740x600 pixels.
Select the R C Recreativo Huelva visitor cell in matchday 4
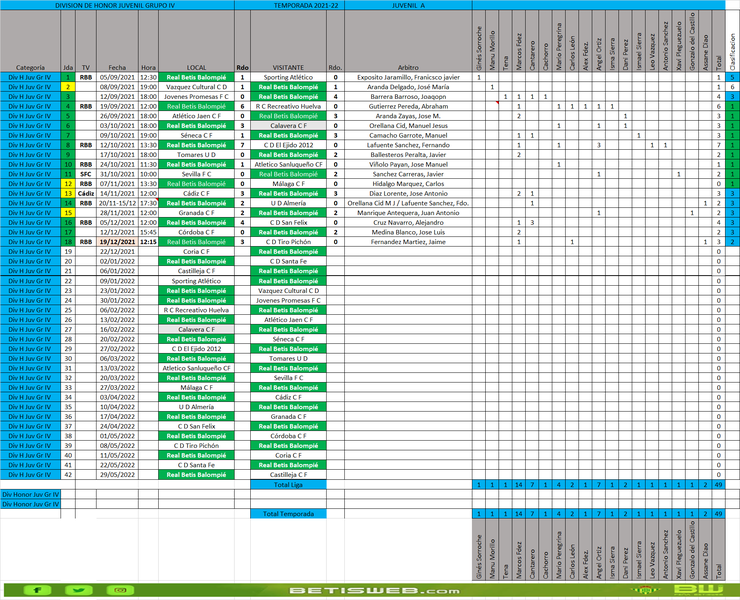(288, 106)
